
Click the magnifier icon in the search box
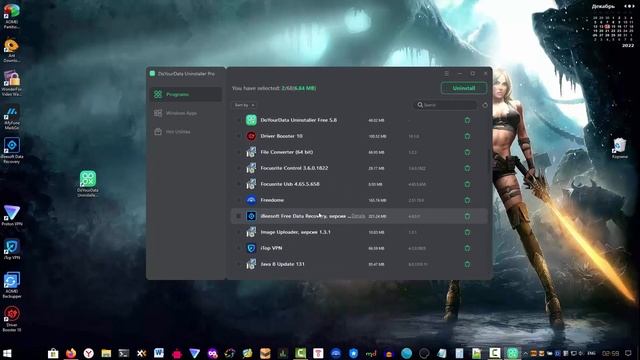click(x=420, y=105)
